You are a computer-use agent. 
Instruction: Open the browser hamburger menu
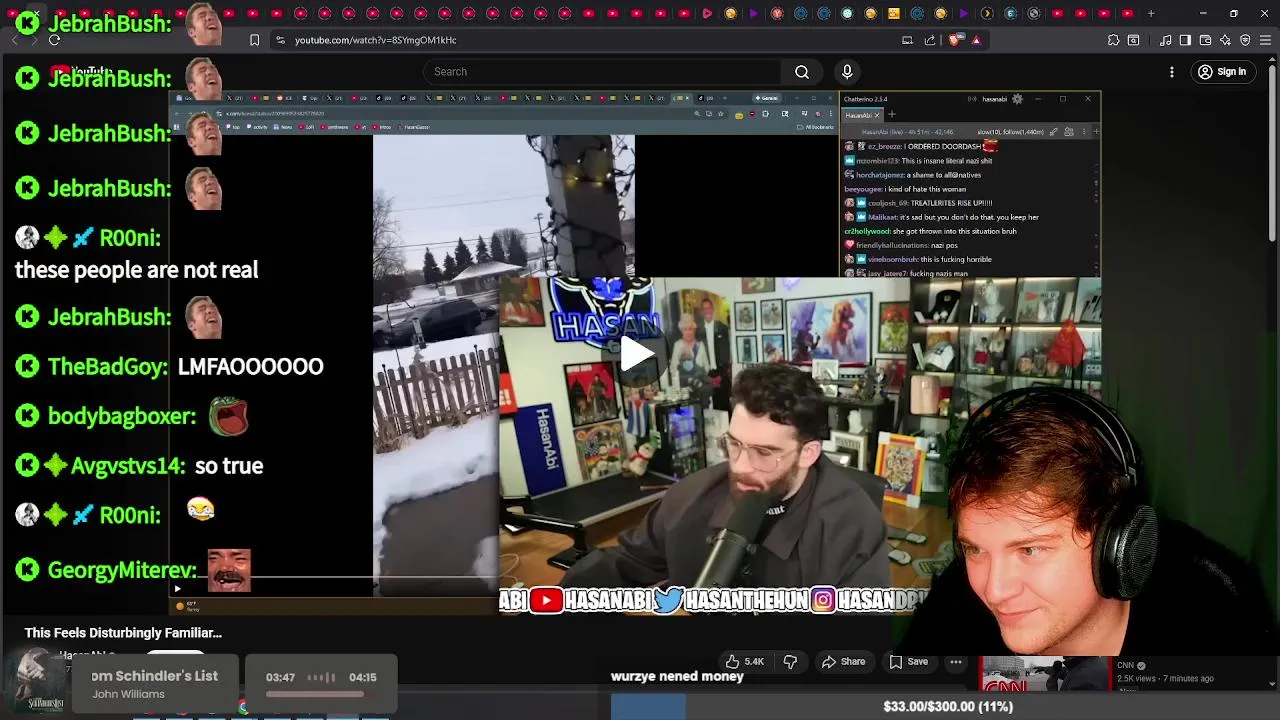point(1265,40)
